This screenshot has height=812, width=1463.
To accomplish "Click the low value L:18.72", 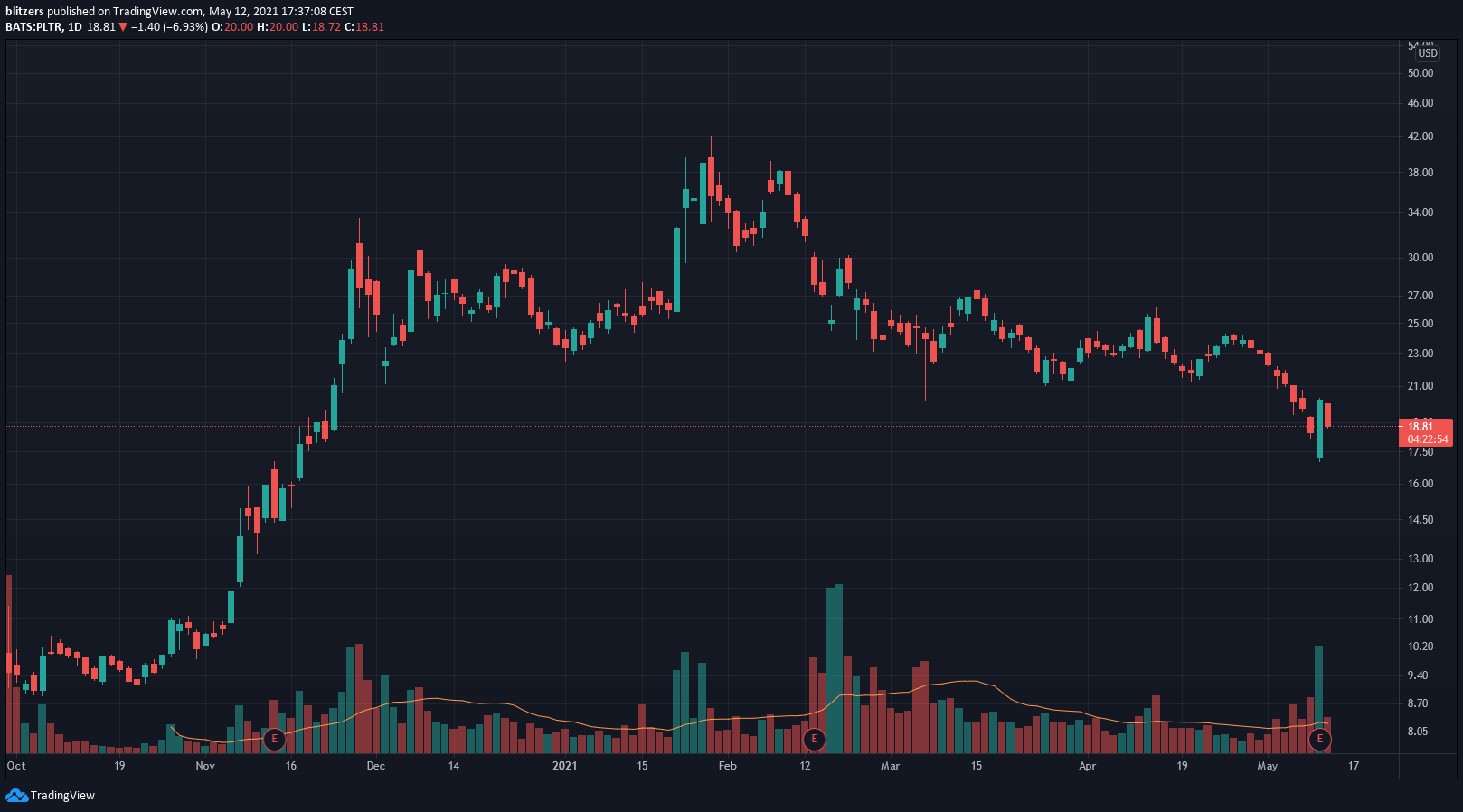I will pyautogui.click(x=321, y=27).
